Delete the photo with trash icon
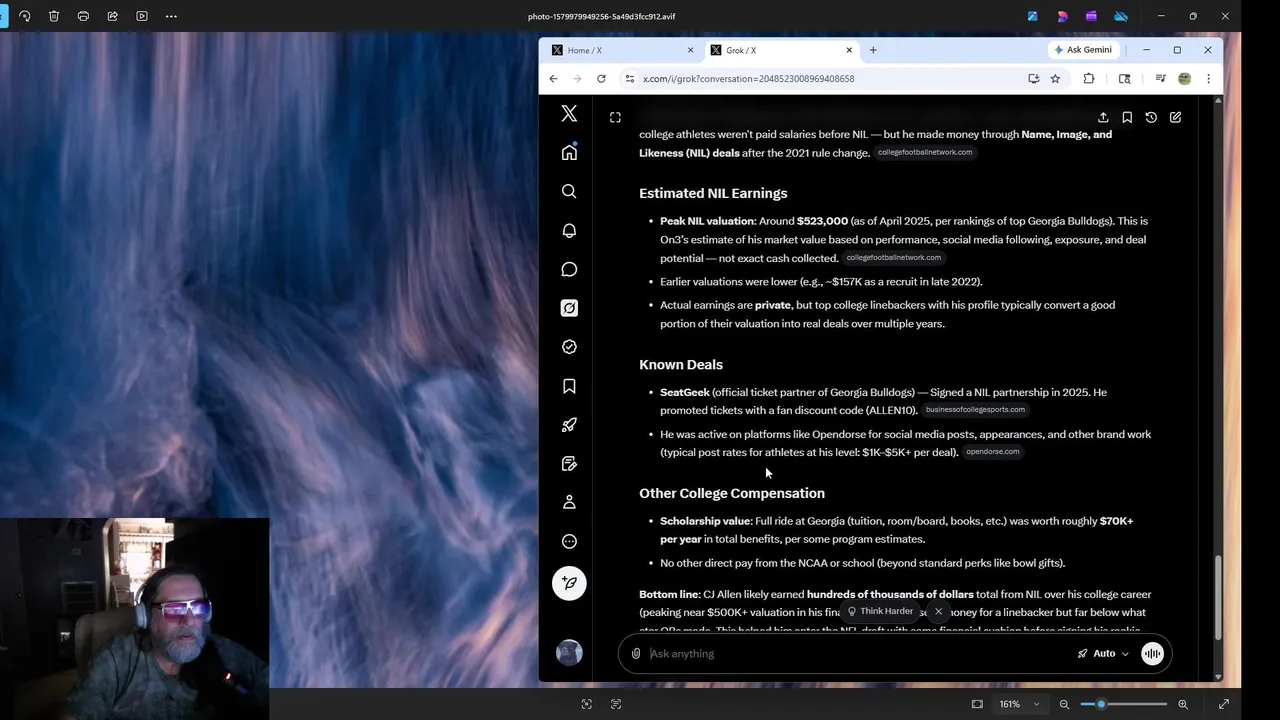The height and width of the screenshot is (720, 1280). tap(54, 16)
